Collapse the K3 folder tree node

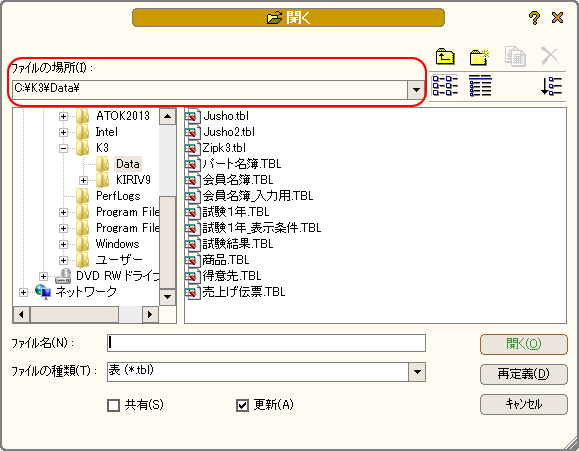[x=64, y=148]
